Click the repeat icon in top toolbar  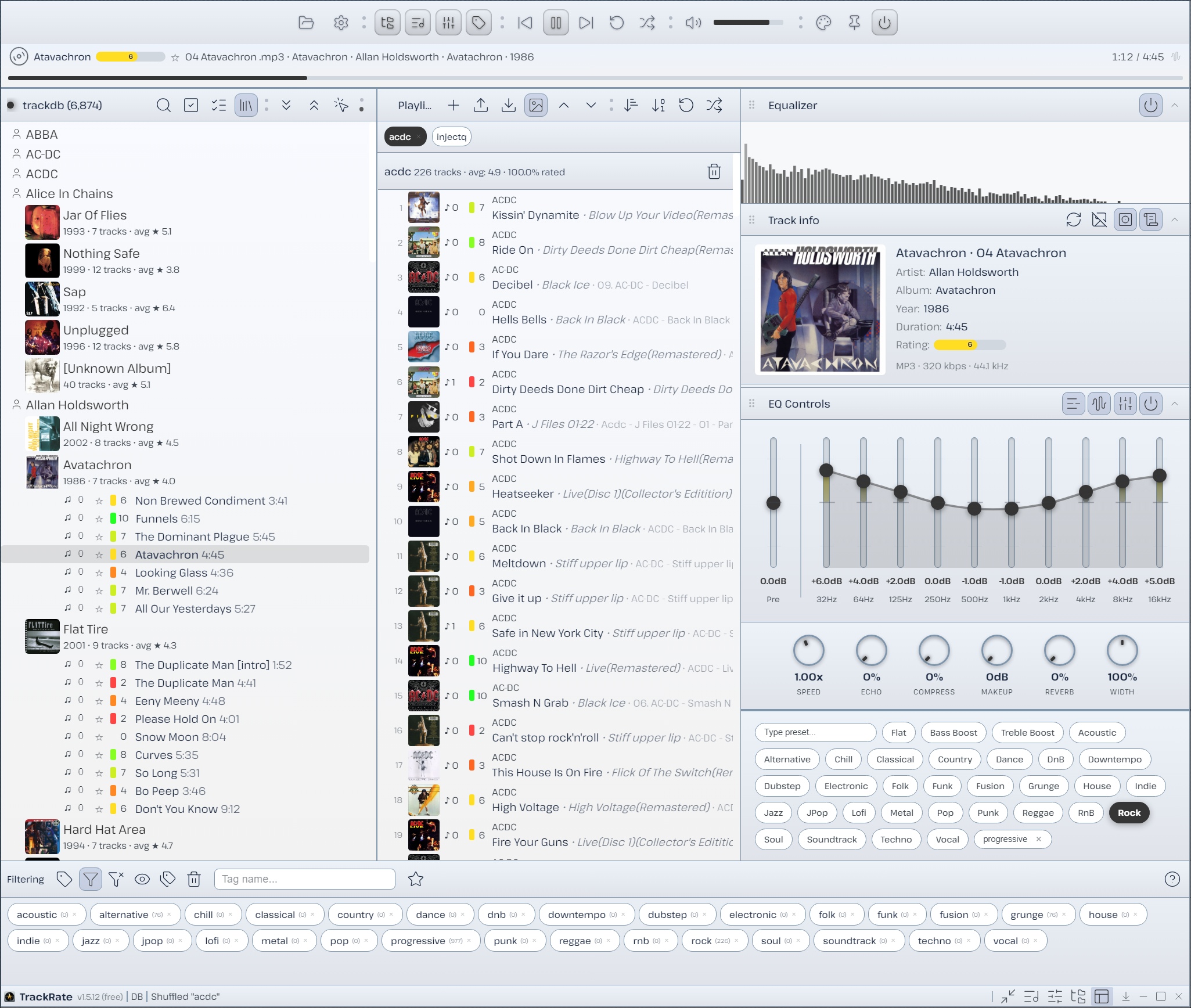pyautogui.click(x=617, y=23)
